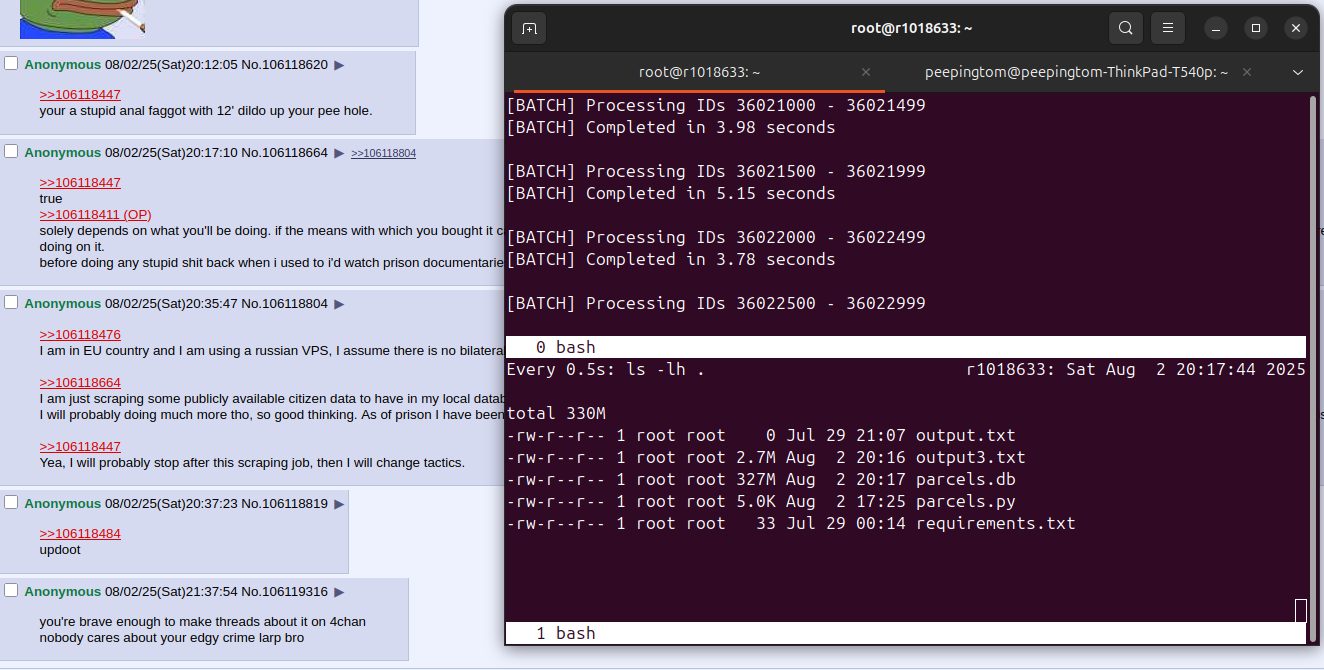Click post number 106119316 to quote it
Screen dimensions: 1324x670
click(295, 592)
